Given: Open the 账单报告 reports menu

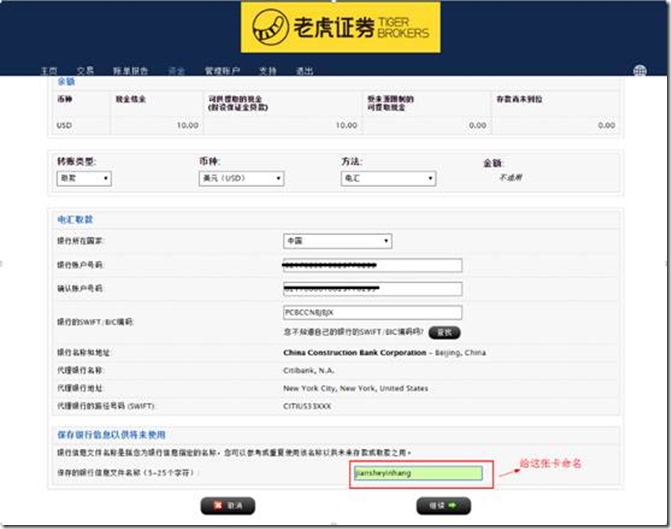Looking at the screenshot, I should coord(132,71).
